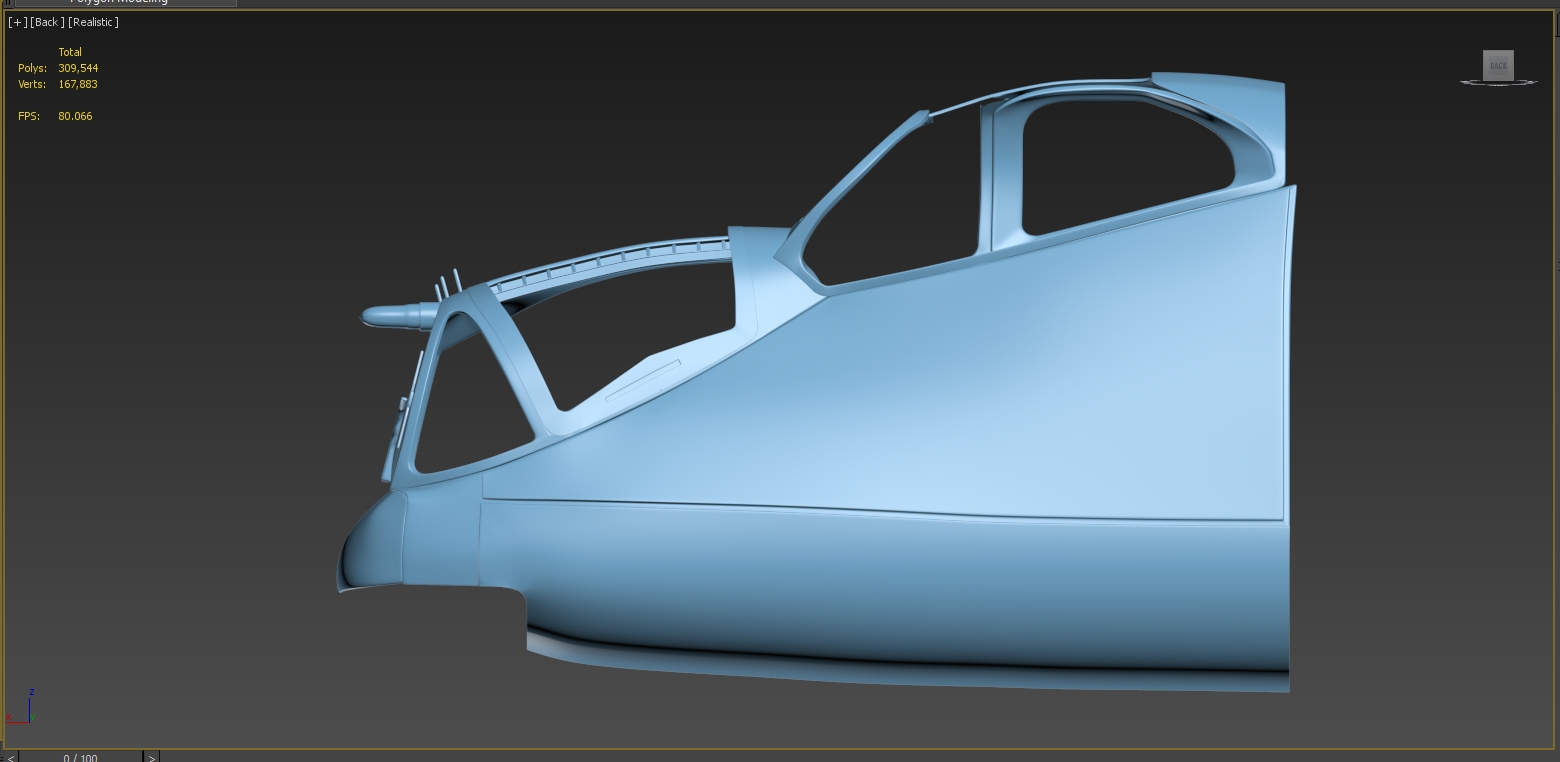
Task: Click the Total statistics column header
Action: click(x=70, y=52)
